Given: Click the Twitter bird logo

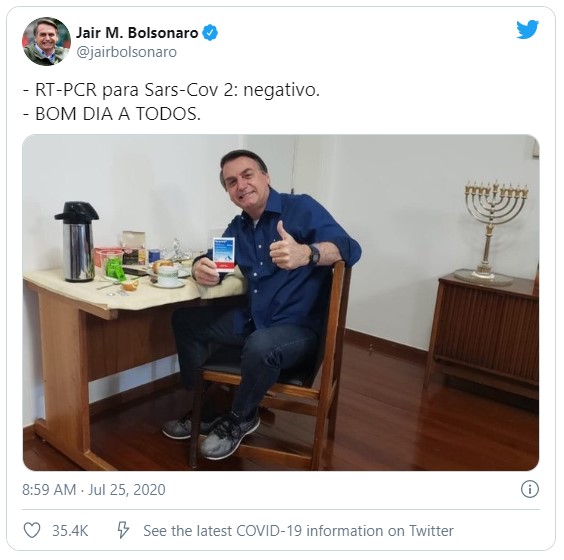Looking at the screenshot, I should [x=527, y=29].
